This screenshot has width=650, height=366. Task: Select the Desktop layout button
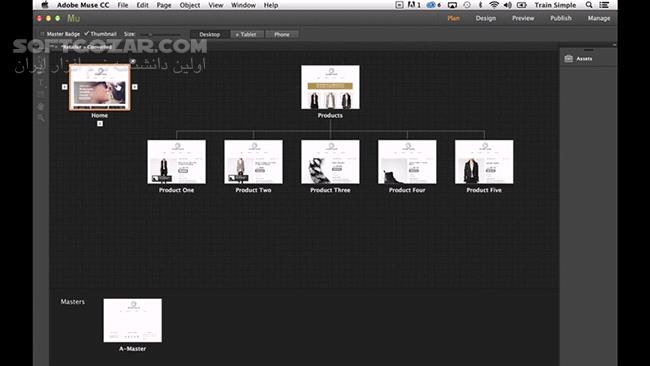point(209,34)
